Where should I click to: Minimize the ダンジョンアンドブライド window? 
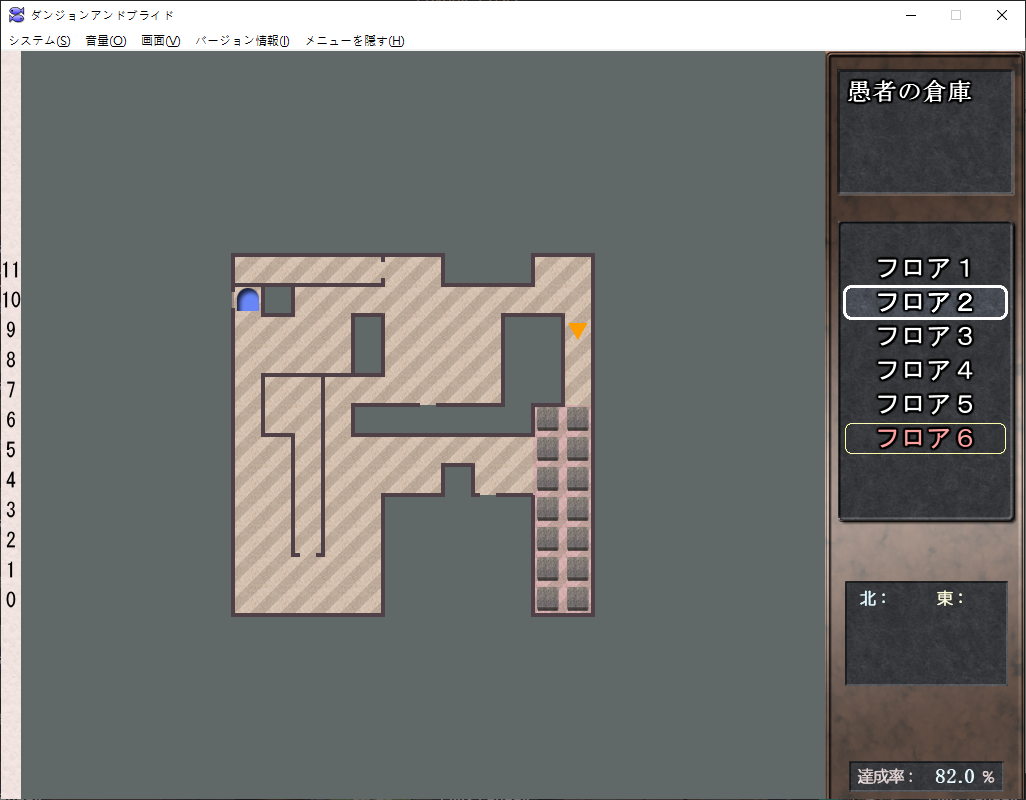pyautogui.click(x=910, y=15)
